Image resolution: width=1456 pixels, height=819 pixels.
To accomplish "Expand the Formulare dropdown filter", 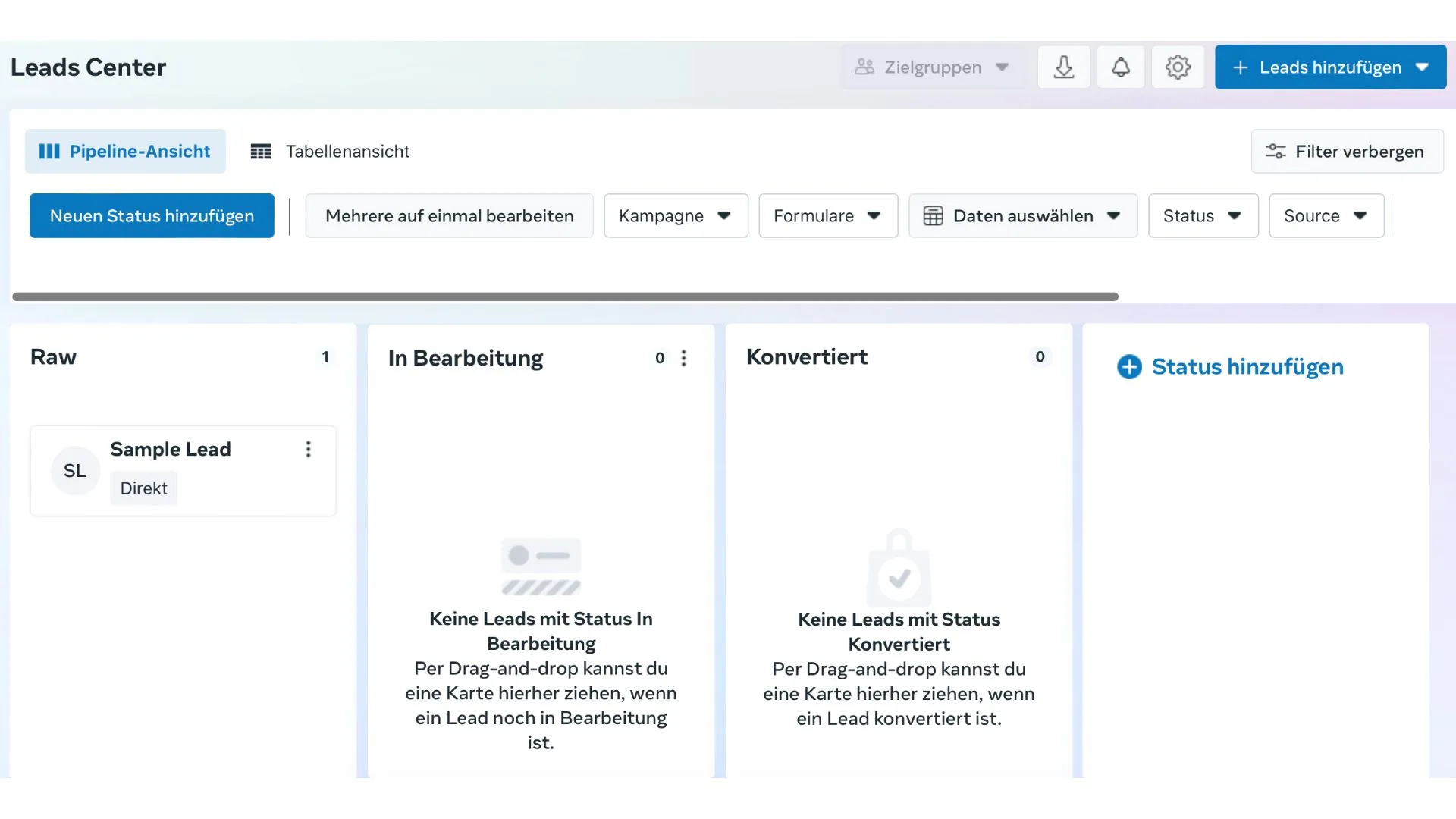I will tap(826, 215).
